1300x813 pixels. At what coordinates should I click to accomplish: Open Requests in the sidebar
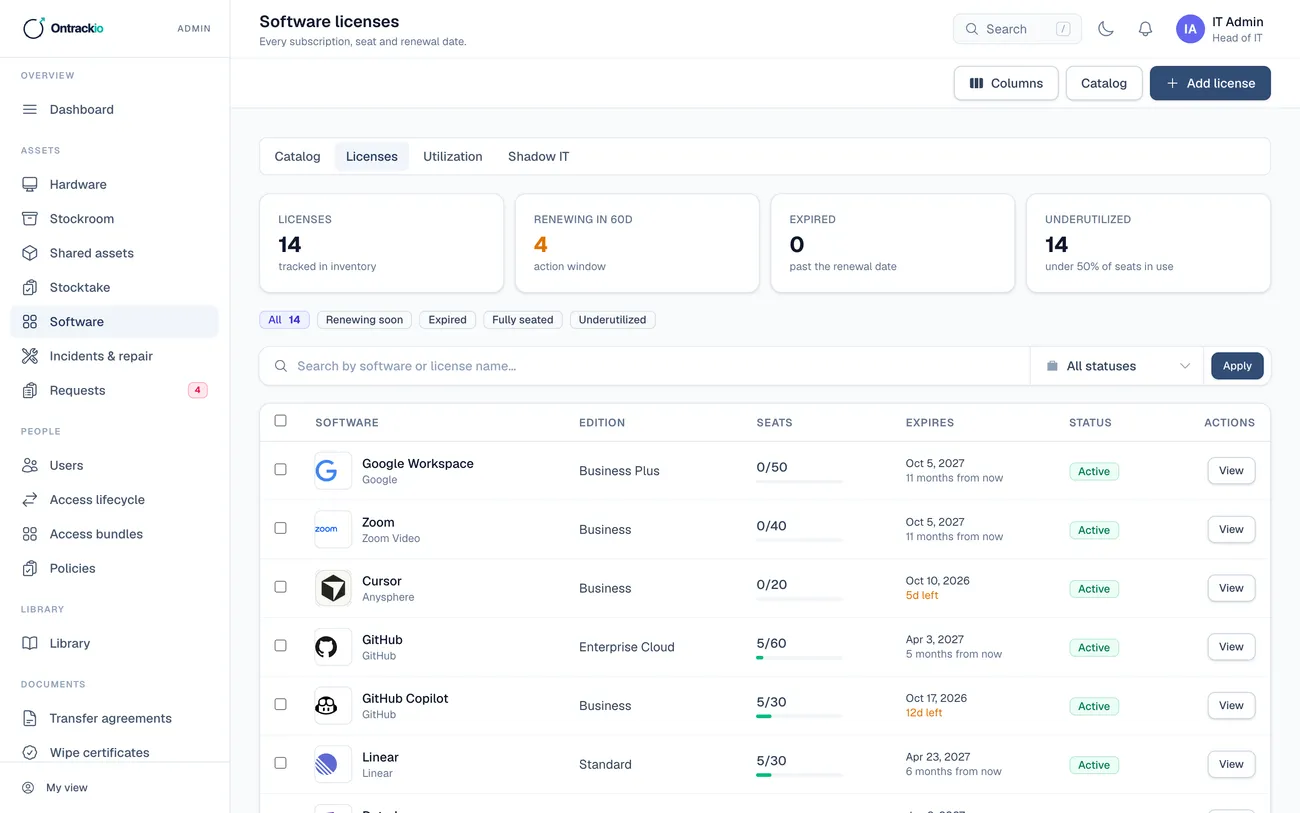(114, 391)
